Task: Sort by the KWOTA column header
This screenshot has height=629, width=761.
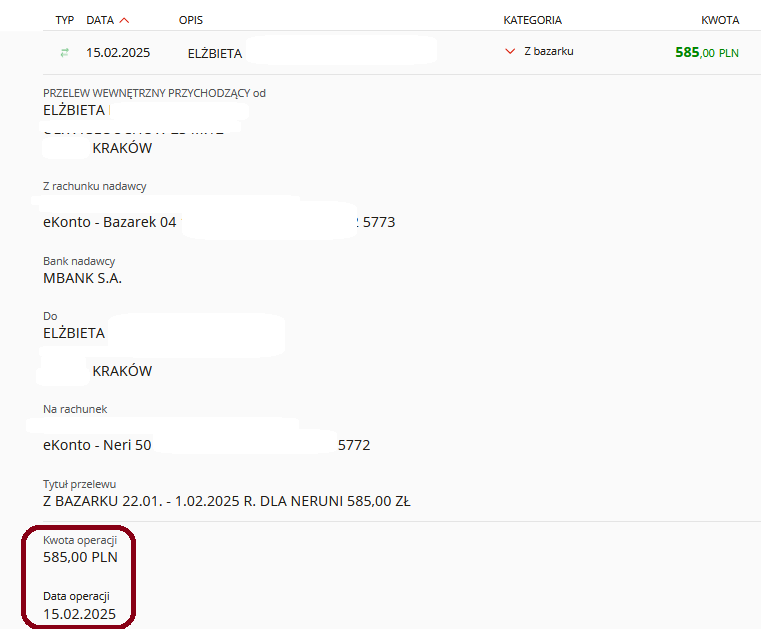Action: pyautogui.click(x=720, y=20)
